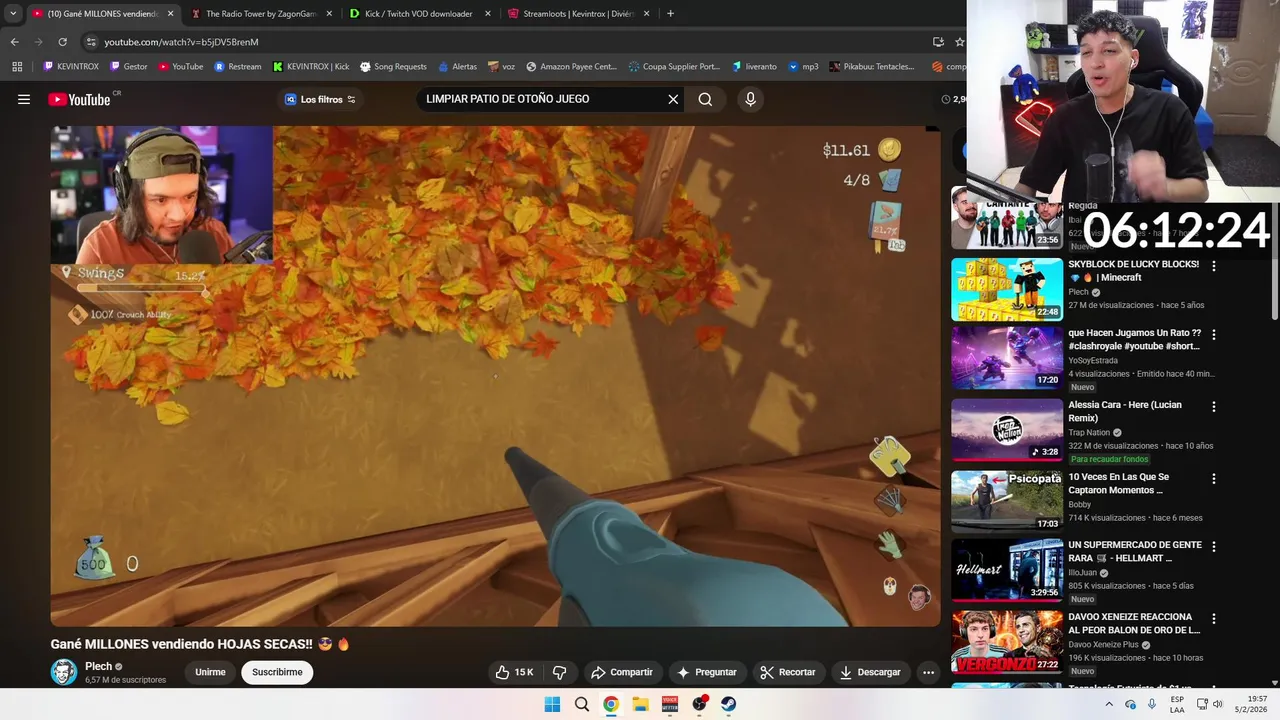The width and height of the screenshot is (1280, 720).
Task: Open the Psicopata 17:03 video thumbnail
Action: [1007, 502]
